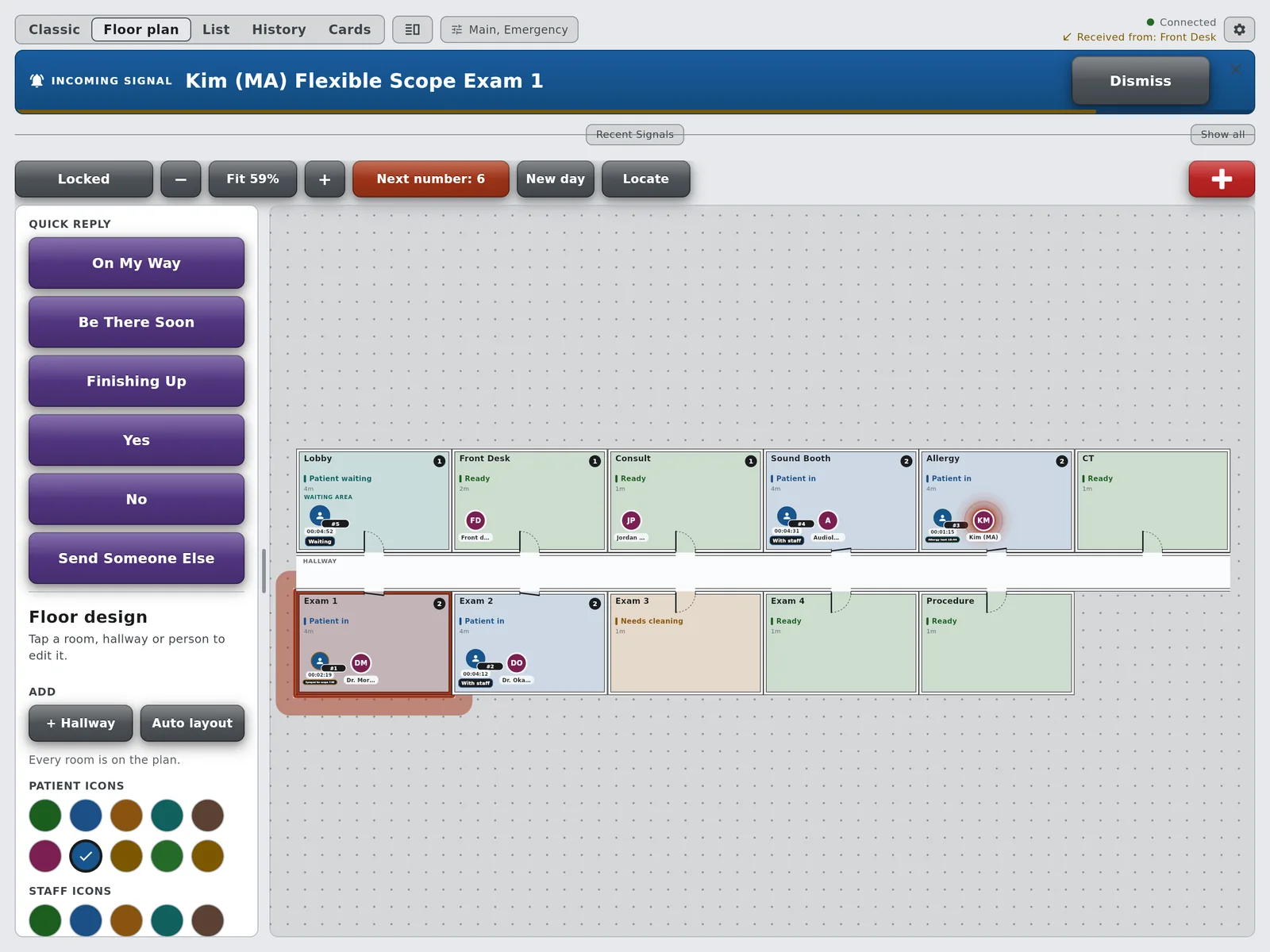Click the Locate button
The width and height of the screenshot is (1270, 952).
click(645, 178)
